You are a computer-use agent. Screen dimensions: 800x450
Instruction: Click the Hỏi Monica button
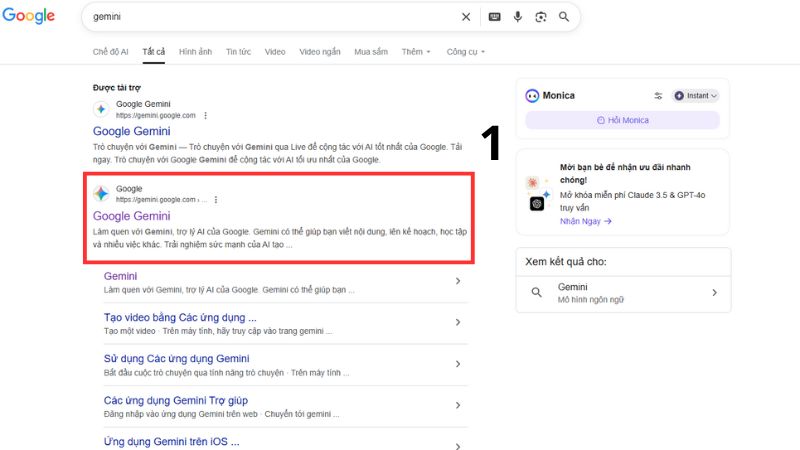click(622, 120)
